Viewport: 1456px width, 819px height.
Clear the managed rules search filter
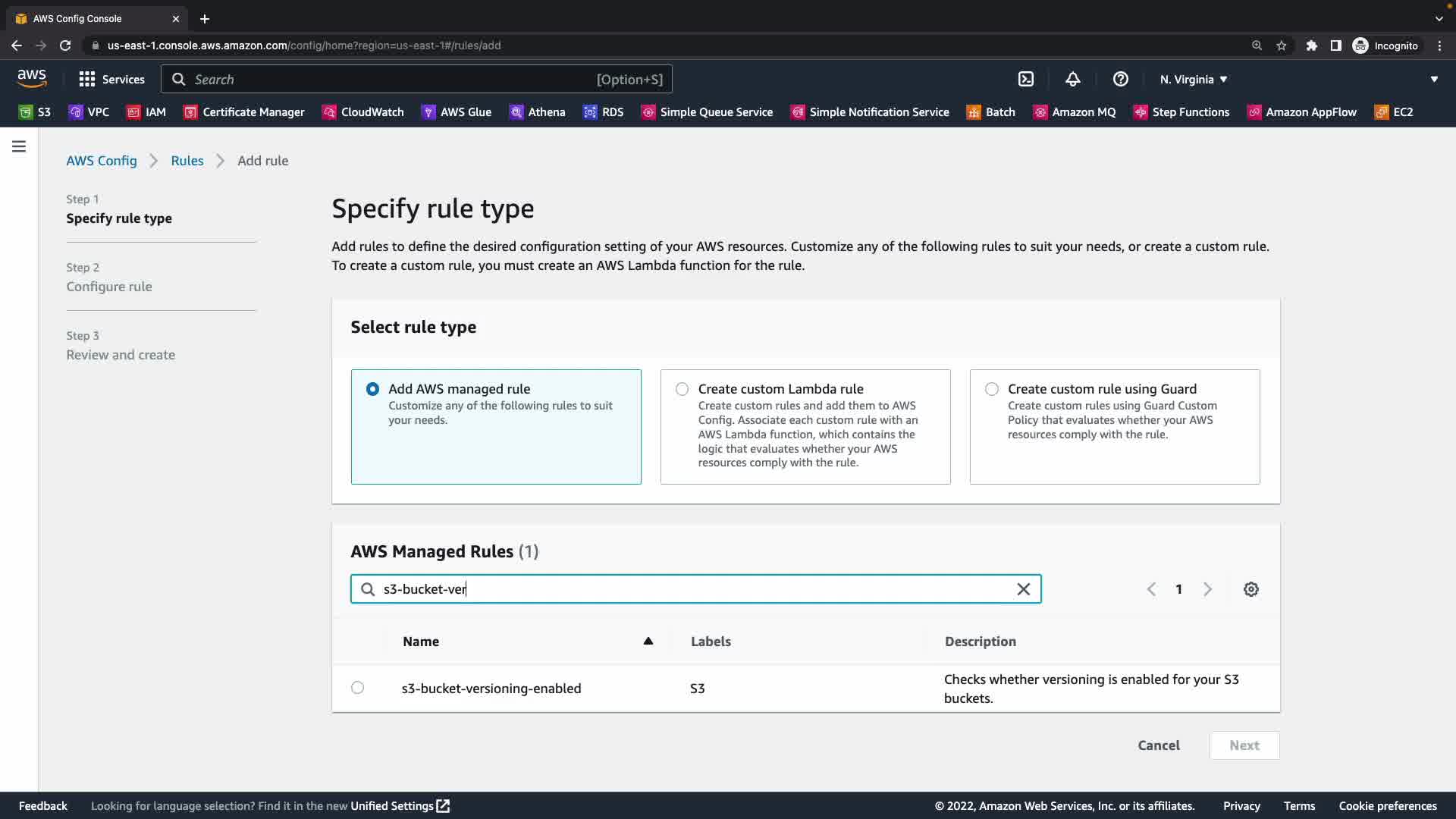point(1023,589)
